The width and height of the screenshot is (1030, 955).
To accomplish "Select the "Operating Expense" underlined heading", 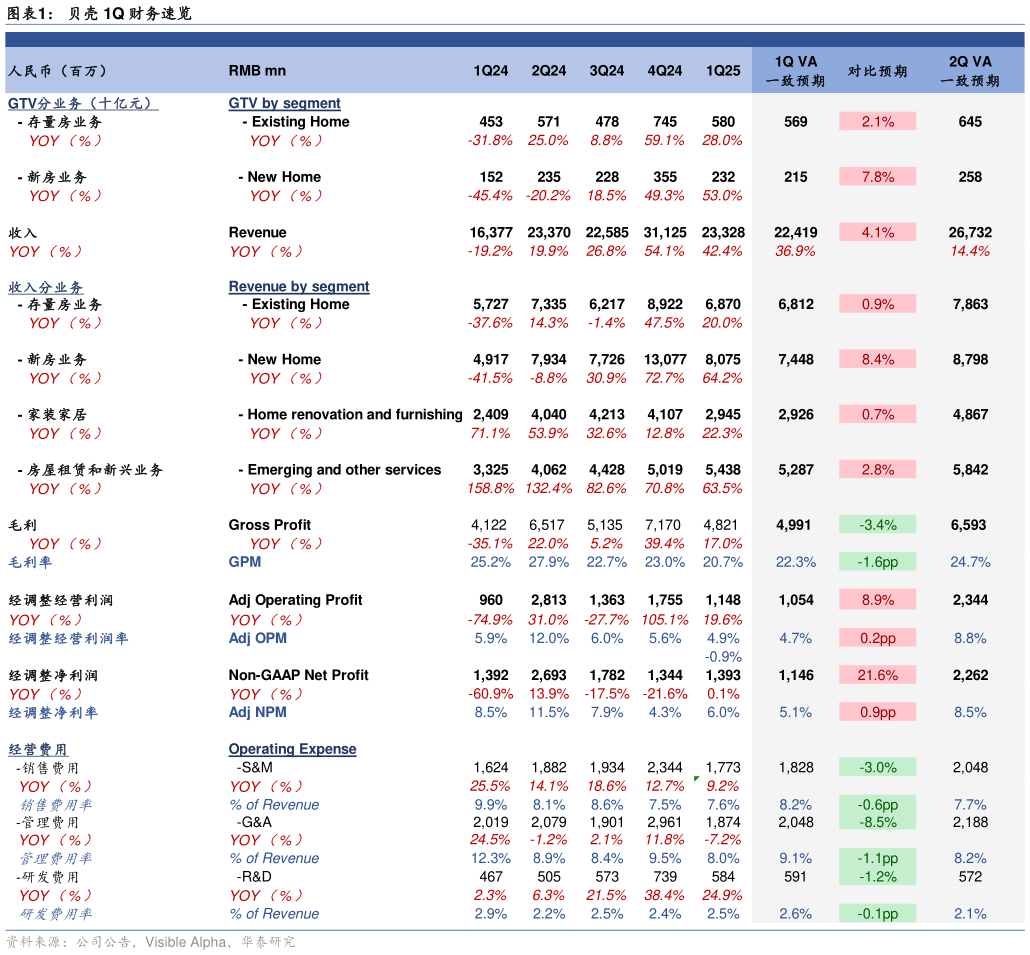I will click(x=292, y=749).
